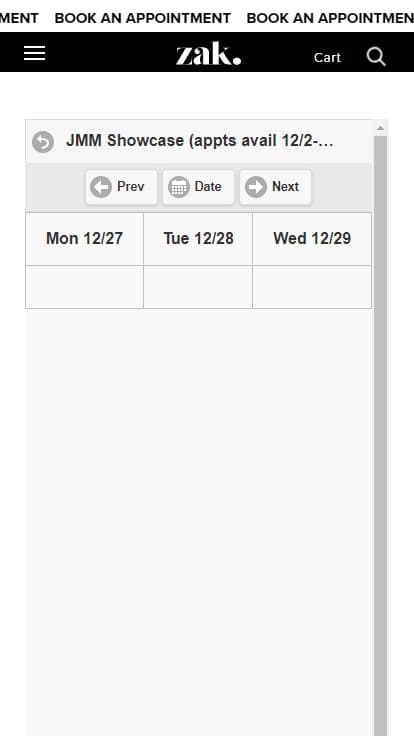Click the right-side BOOK AN APPOINTMENT banner text

click(330, 18)
